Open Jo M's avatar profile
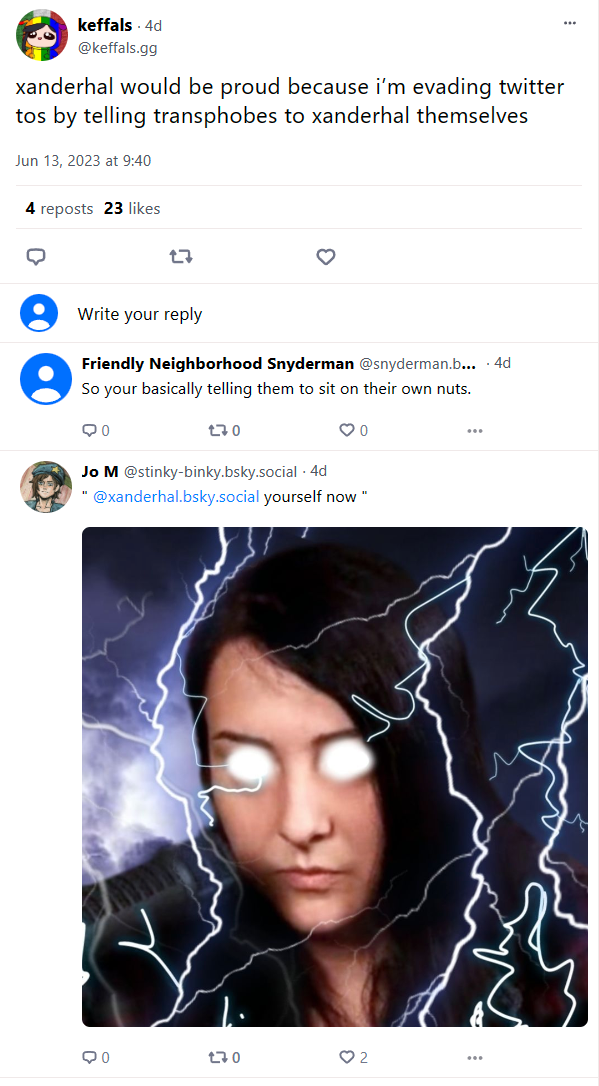Viewport: 599px width, 1086px height. 46,487
